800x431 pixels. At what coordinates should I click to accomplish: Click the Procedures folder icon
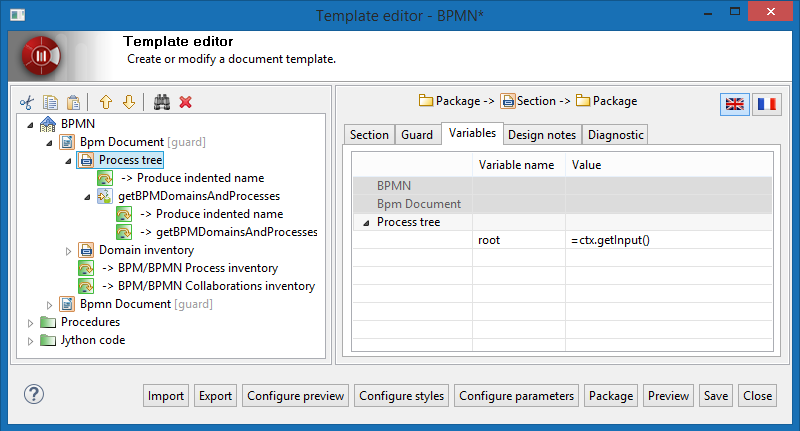click(x=48, y=322)
